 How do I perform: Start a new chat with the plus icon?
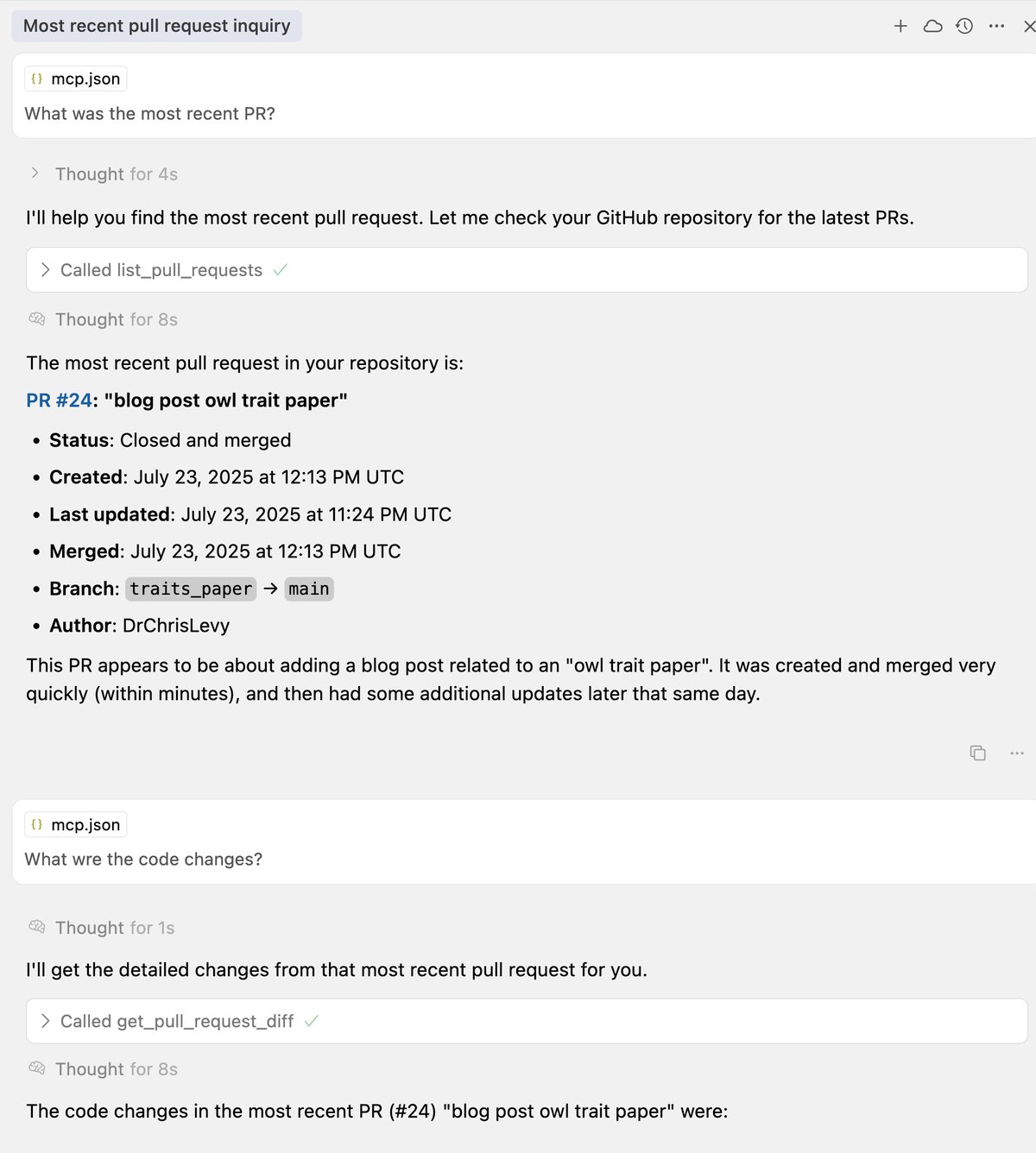point(900,26)
